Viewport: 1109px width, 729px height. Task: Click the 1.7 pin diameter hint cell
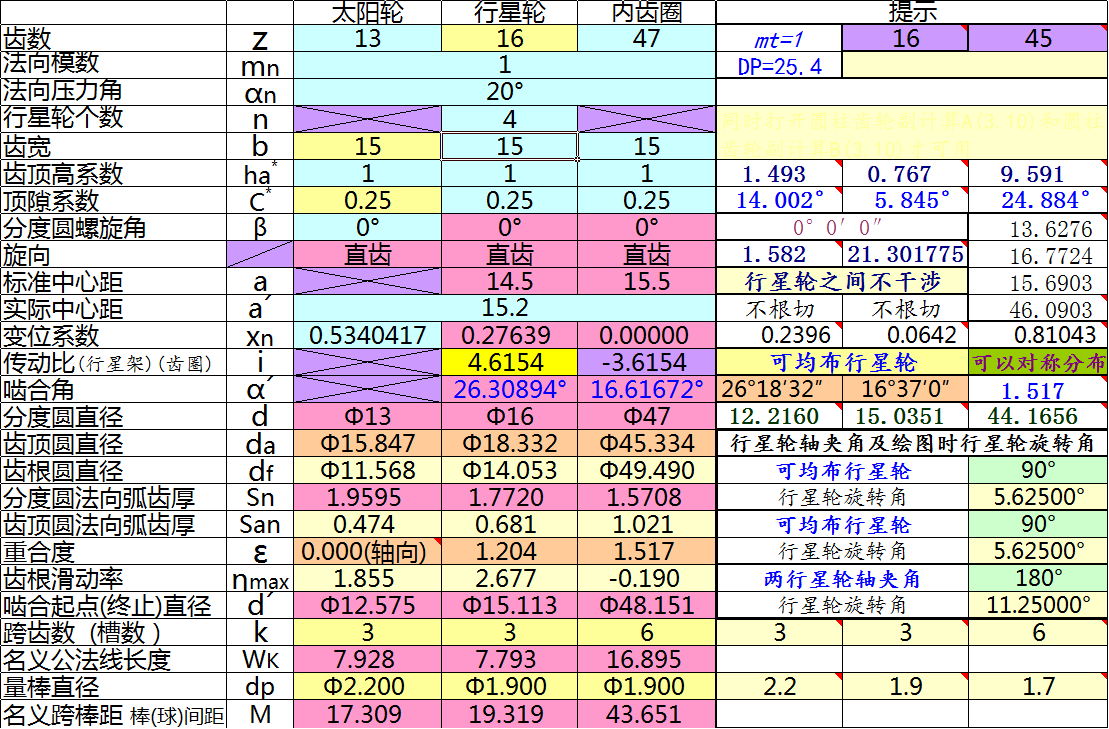[x=1038, y=686]
